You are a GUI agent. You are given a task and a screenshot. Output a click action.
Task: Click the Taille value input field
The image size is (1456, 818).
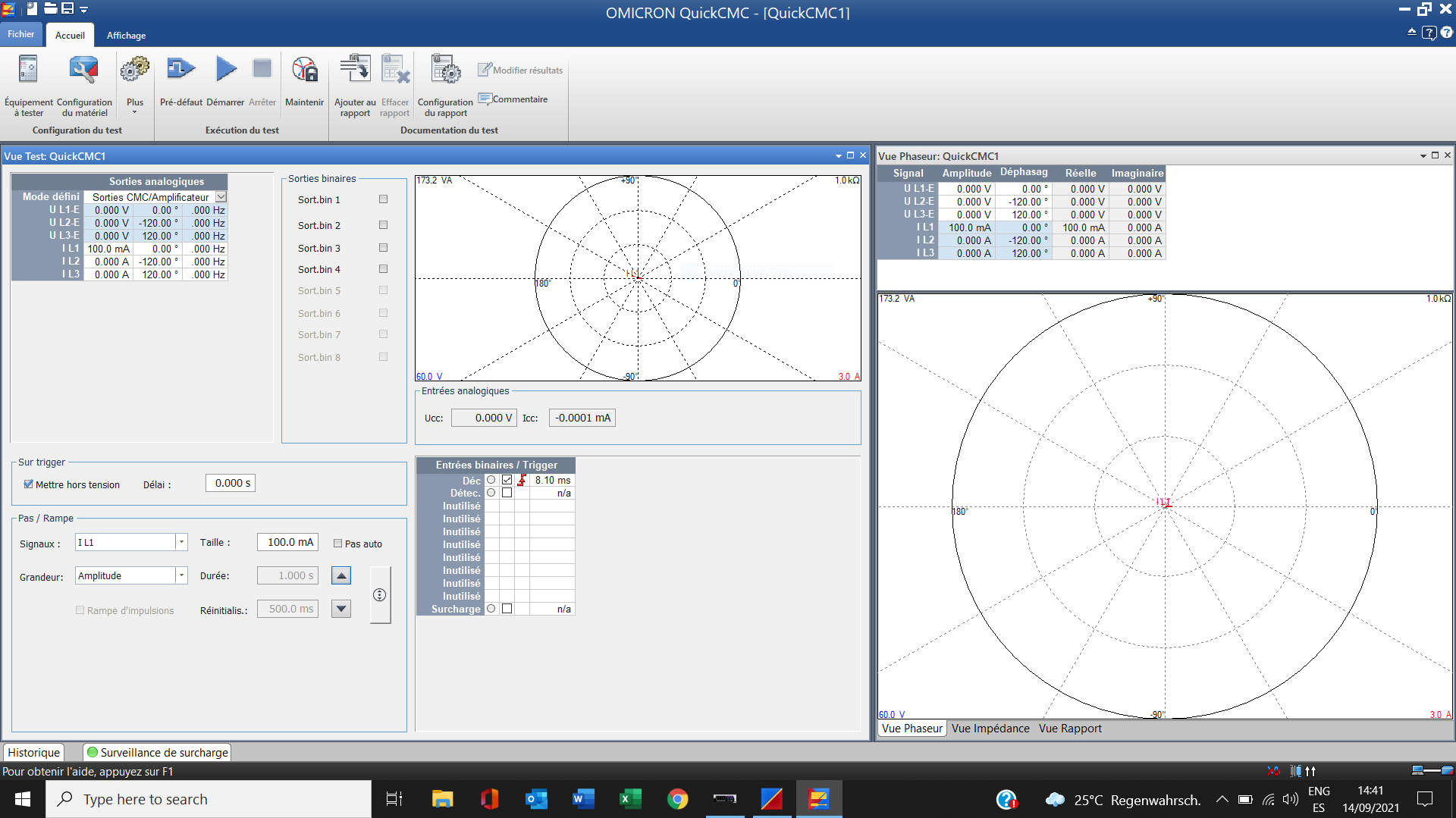(288, 542)
